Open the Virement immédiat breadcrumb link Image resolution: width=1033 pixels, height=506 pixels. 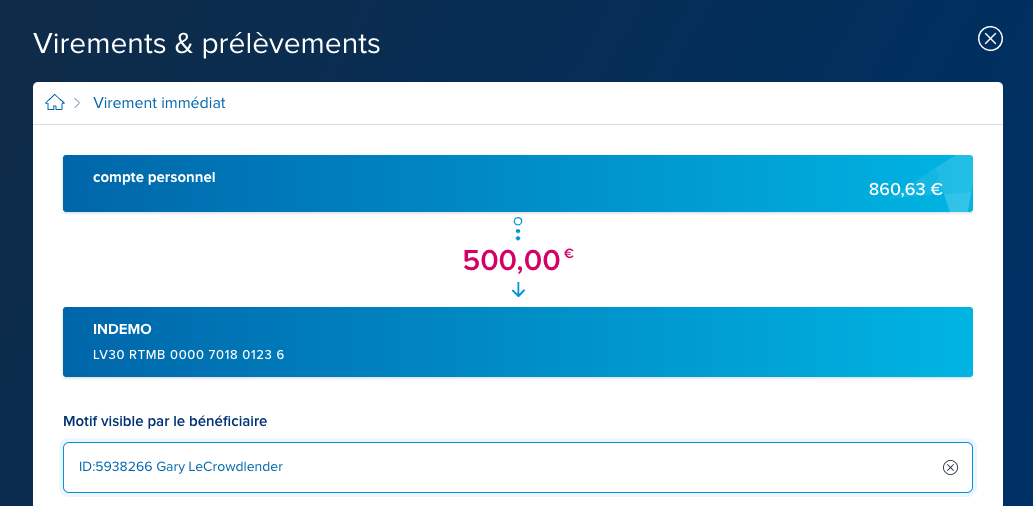(x=159, y=103)
